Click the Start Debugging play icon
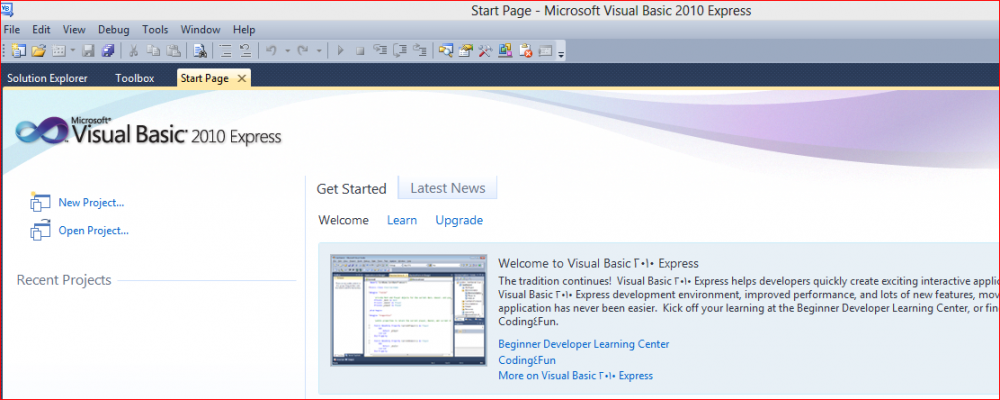The image size is (1000, 400). click(340, 50)
